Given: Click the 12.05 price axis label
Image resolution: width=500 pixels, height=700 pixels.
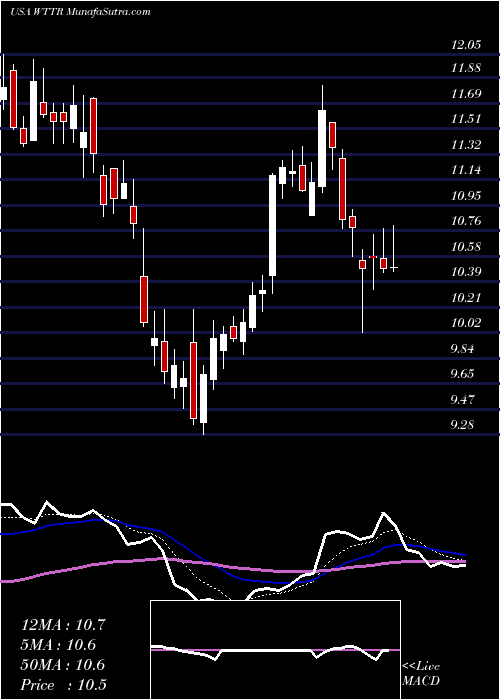Looking at the screenshot, I should pos(466,44).
